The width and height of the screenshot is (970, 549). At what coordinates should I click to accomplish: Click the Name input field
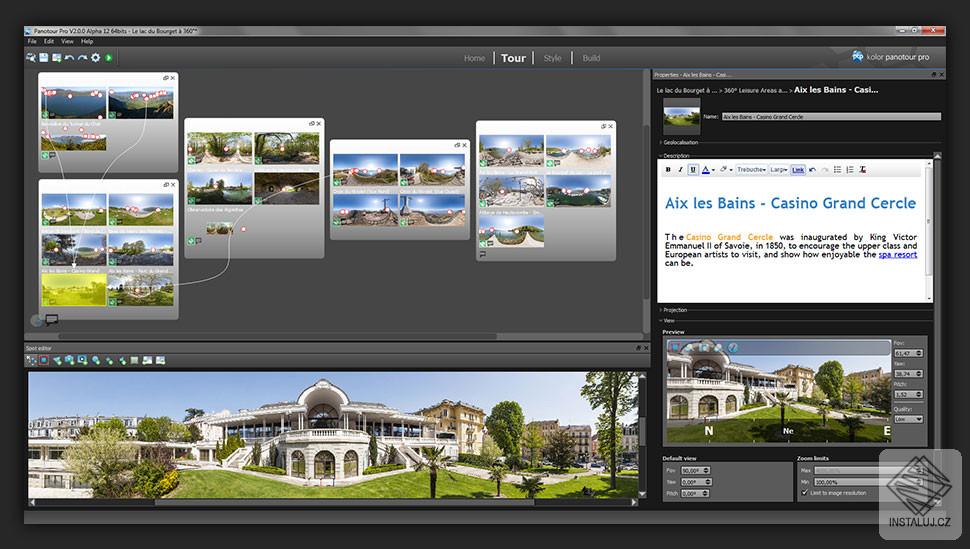point(831,116)
